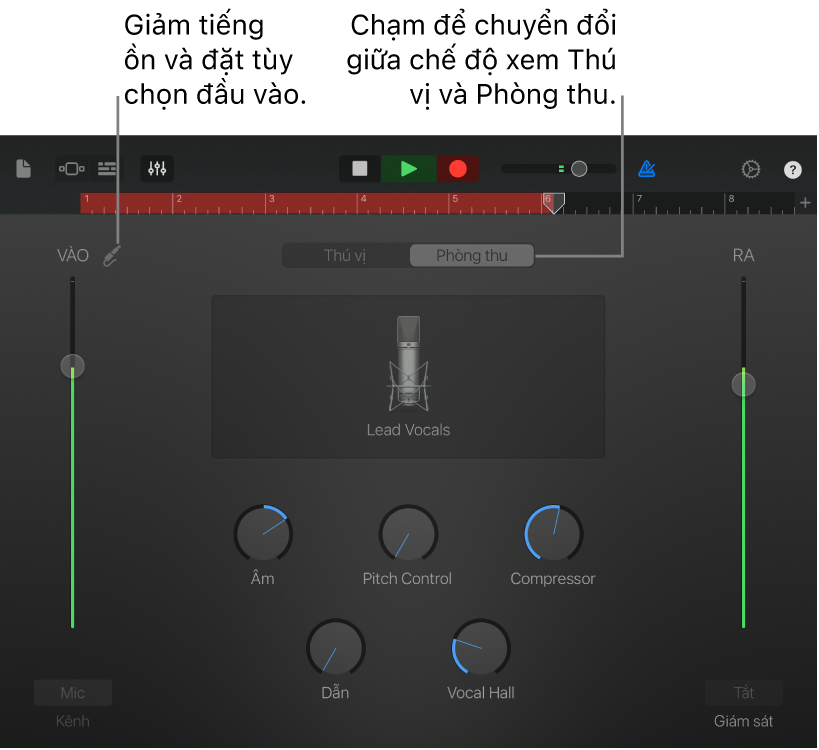Open the My Songs document icon
Viewport: 819px width, 750px height.
(x=24, y=169)
